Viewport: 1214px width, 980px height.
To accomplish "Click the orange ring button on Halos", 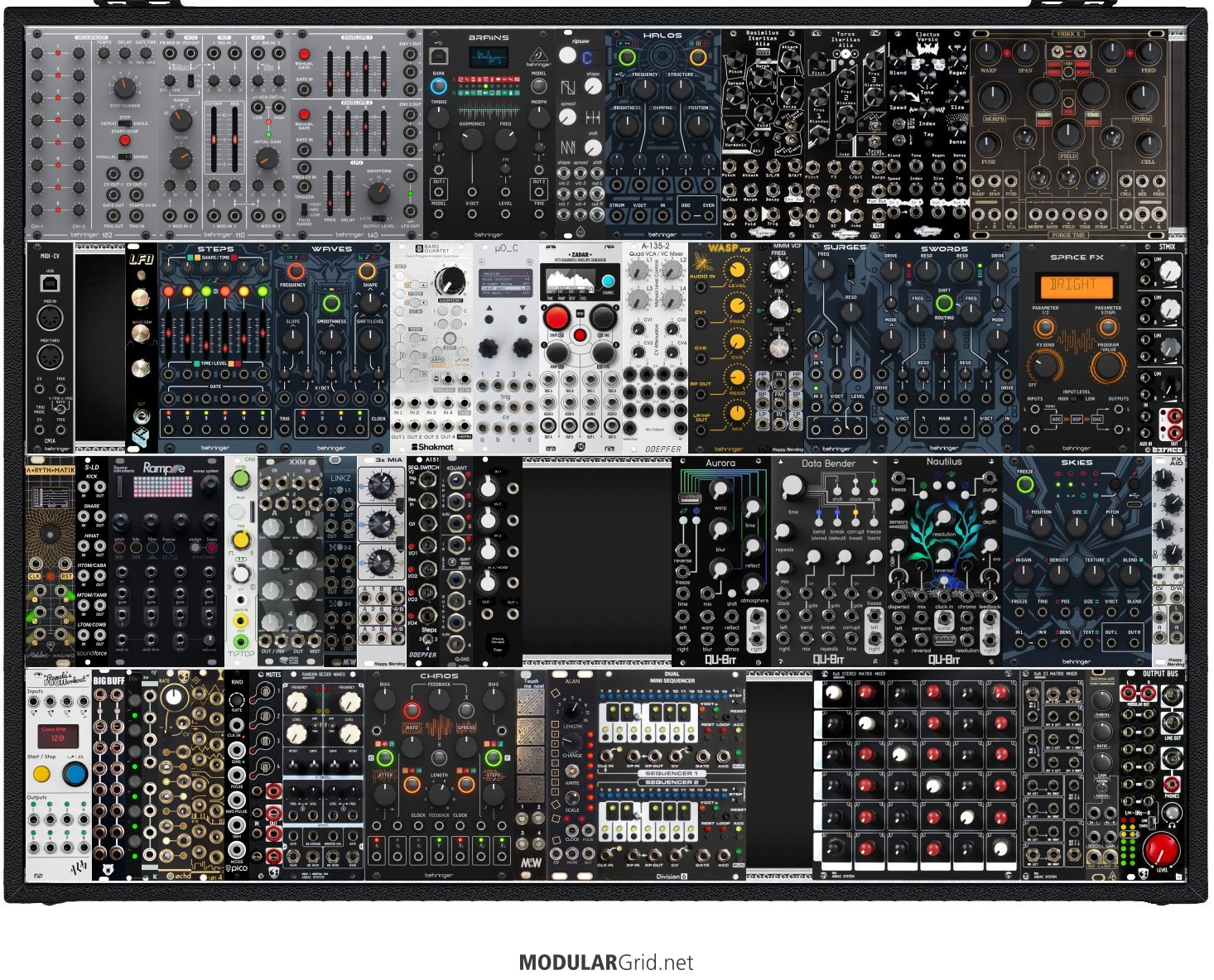I will tap(697, 57).
